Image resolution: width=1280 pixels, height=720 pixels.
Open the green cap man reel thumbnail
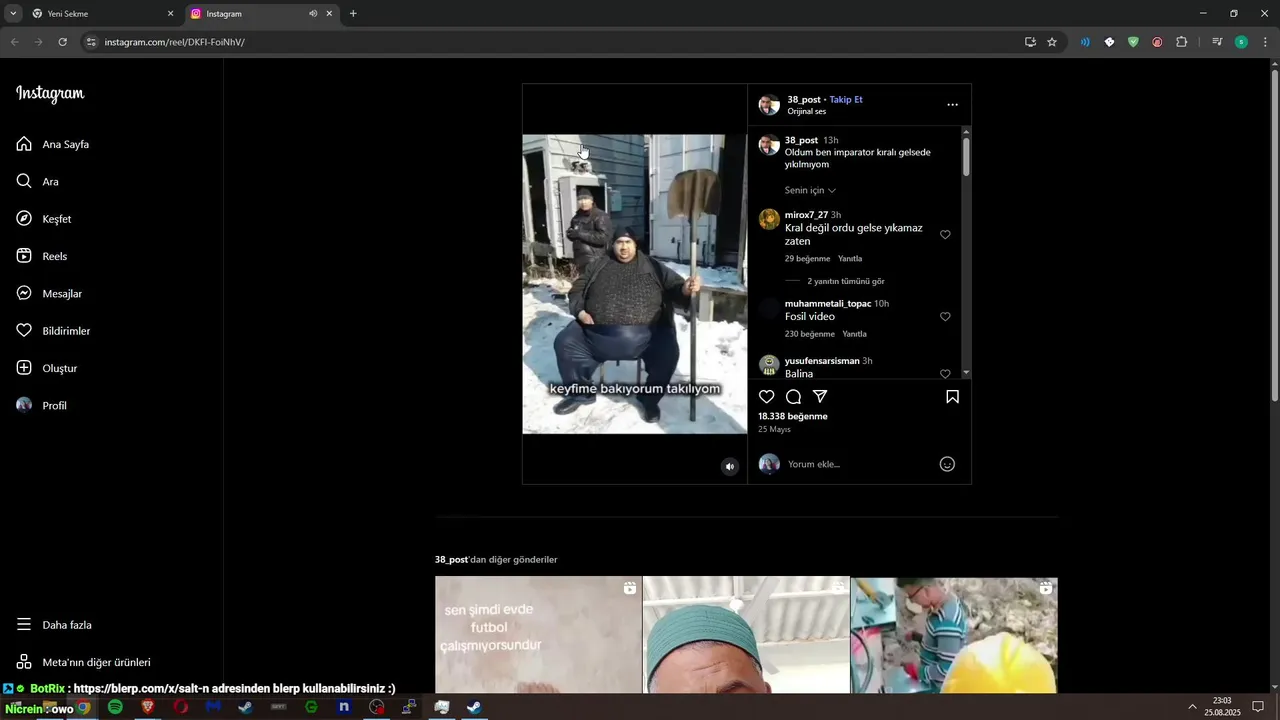[746, 635]
